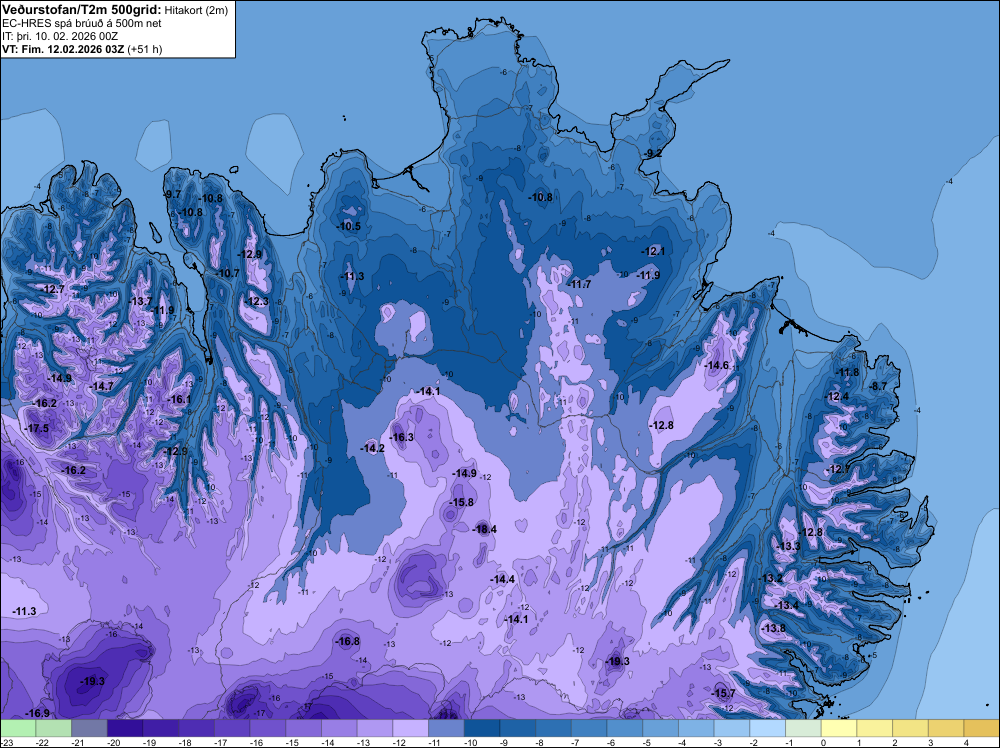Image resolution: width=1000 pixels, height=748 pixels.
Task: Click the -9.2 temperature label
Action: [654, 154]
